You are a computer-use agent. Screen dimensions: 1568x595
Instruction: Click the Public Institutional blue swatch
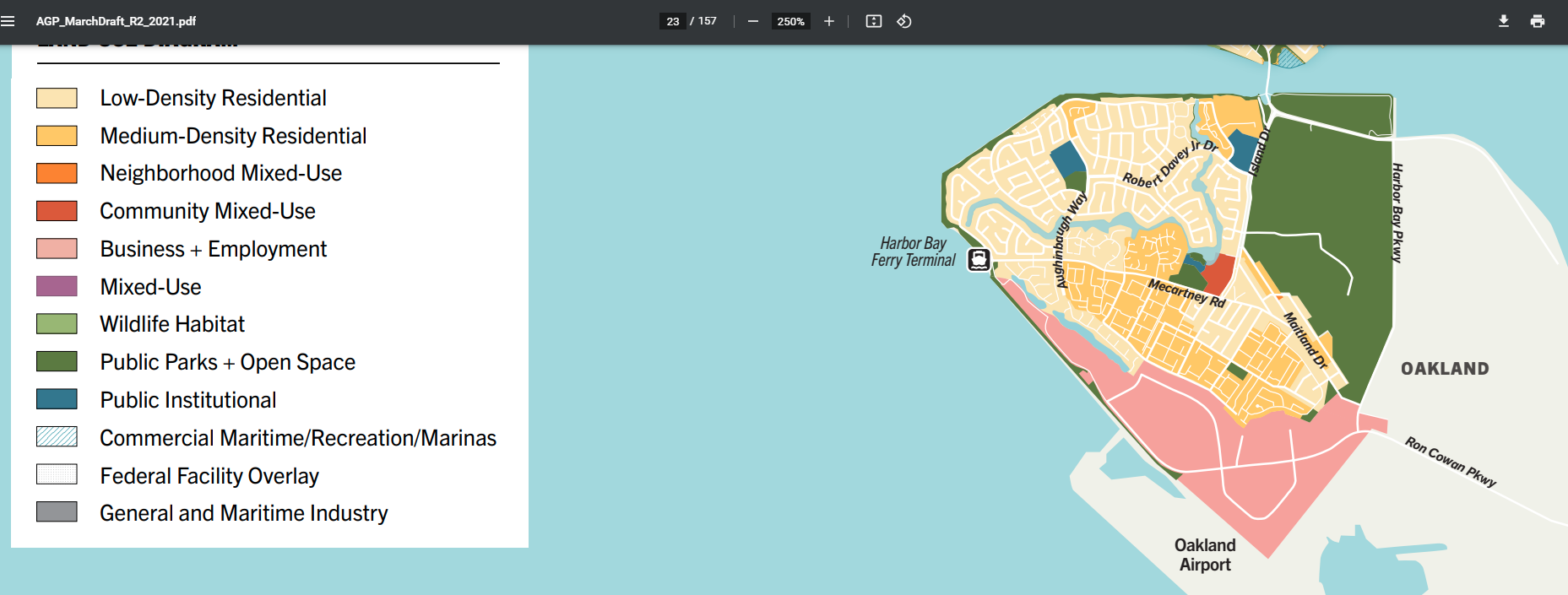tap(57, 399)
